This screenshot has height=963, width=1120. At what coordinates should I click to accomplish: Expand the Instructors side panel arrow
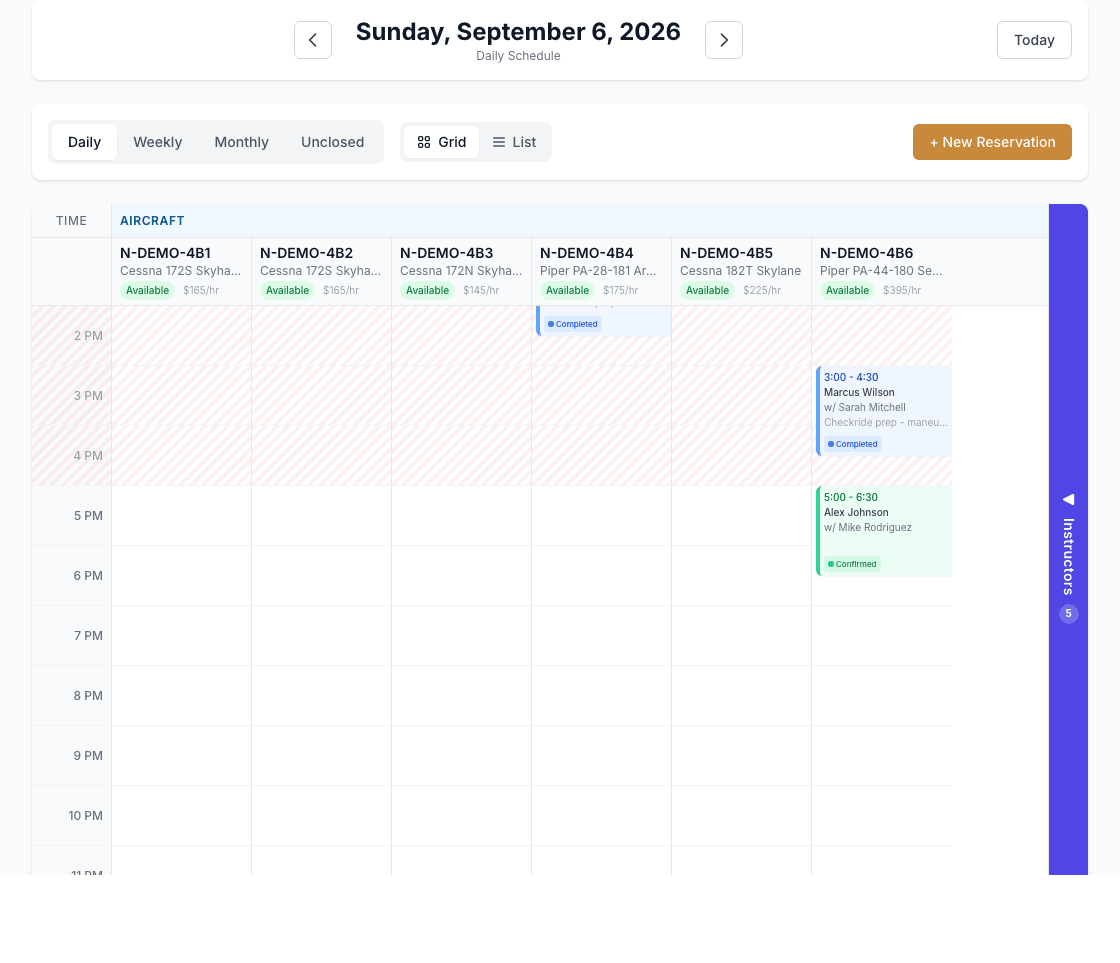click(1069, 499)
